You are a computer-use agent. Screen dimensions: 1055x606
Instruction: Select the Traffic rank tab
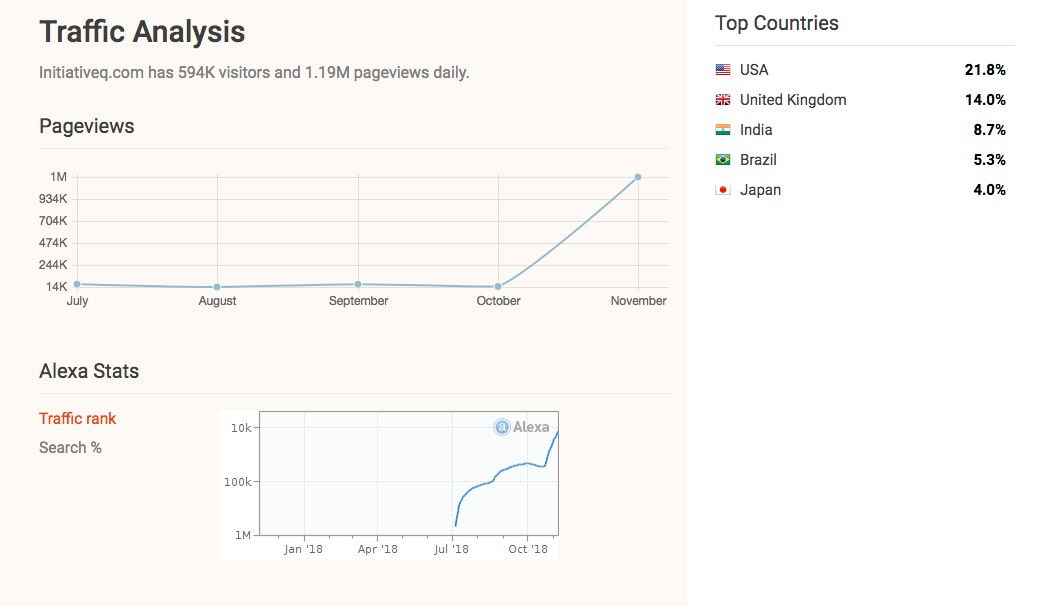coord(77,418)
